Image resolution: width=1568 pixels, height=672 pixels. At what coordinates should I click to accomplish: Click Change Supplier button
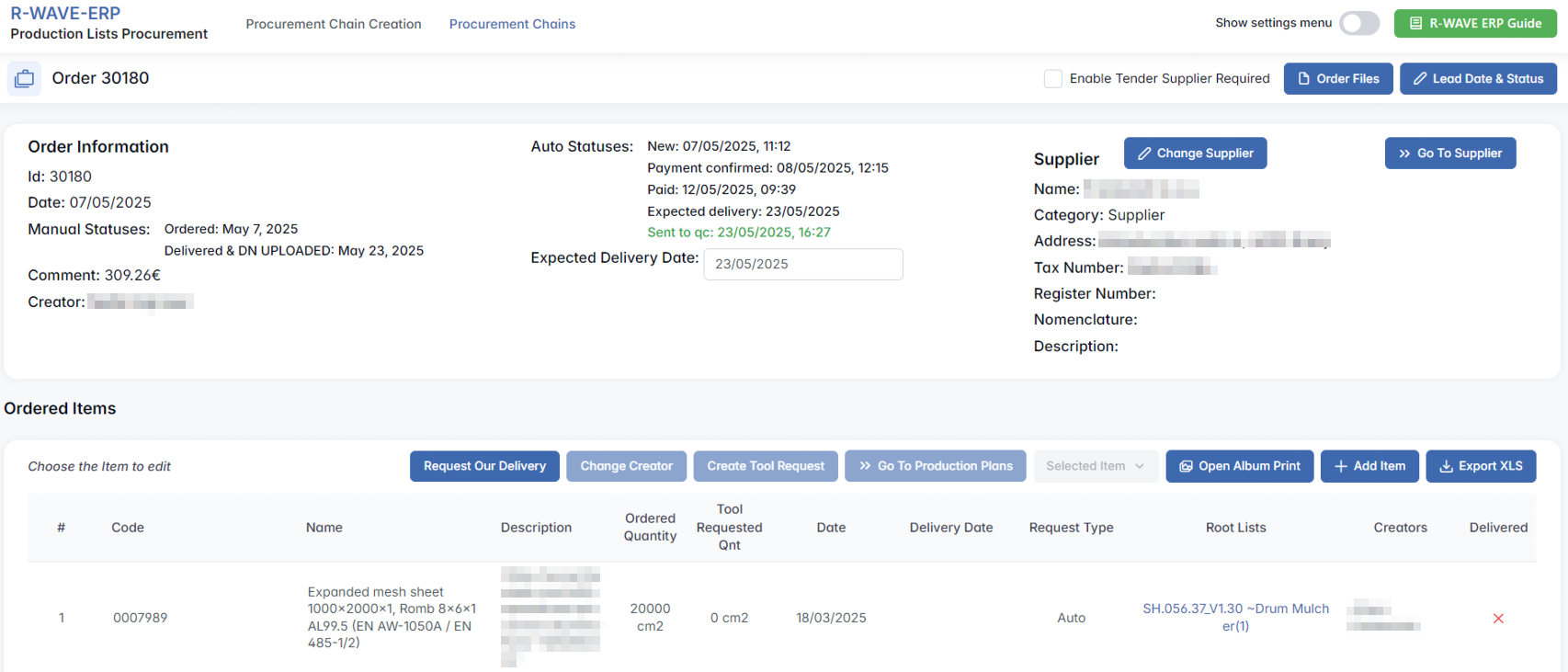tap(1195, 154)
